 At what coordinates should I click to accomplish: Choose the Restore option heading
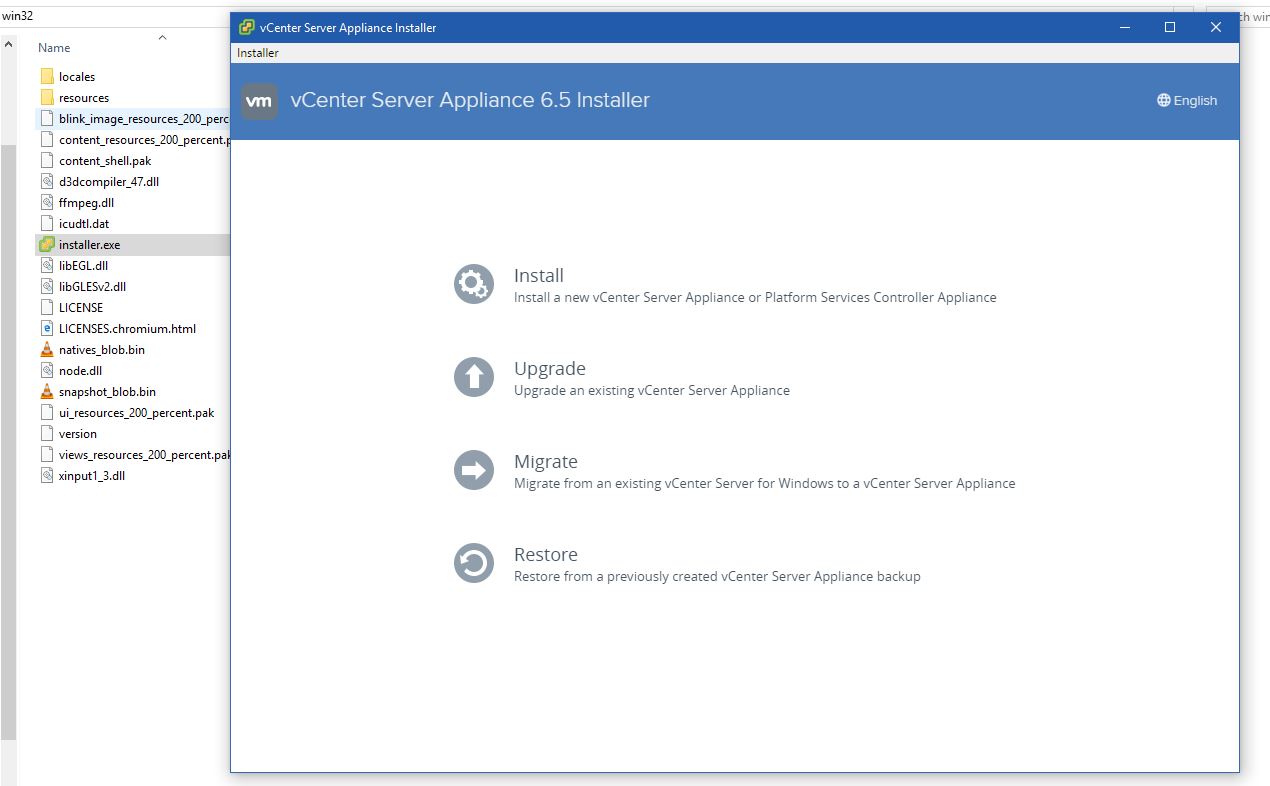click(x=546, y=554)
